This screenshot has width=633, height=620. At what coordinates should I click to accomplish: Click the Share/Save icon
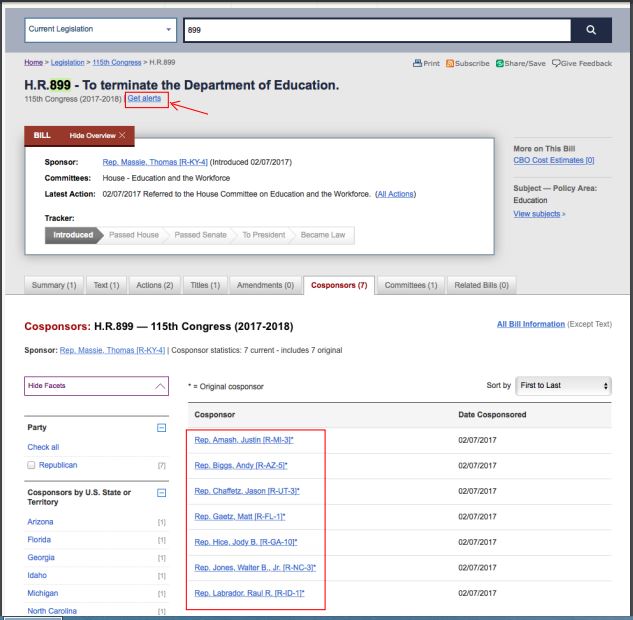point(505,65)
